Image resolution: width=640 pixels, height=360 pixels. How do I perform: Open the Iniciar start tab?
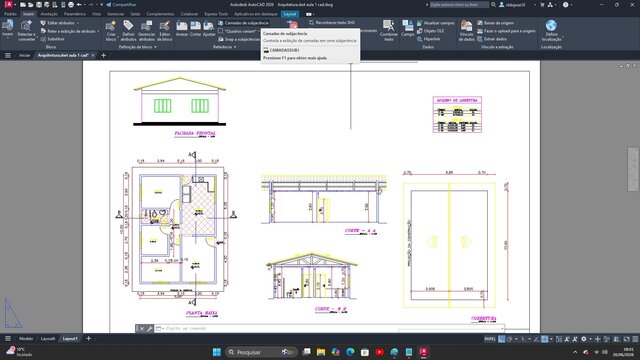[x=24, y=55]
